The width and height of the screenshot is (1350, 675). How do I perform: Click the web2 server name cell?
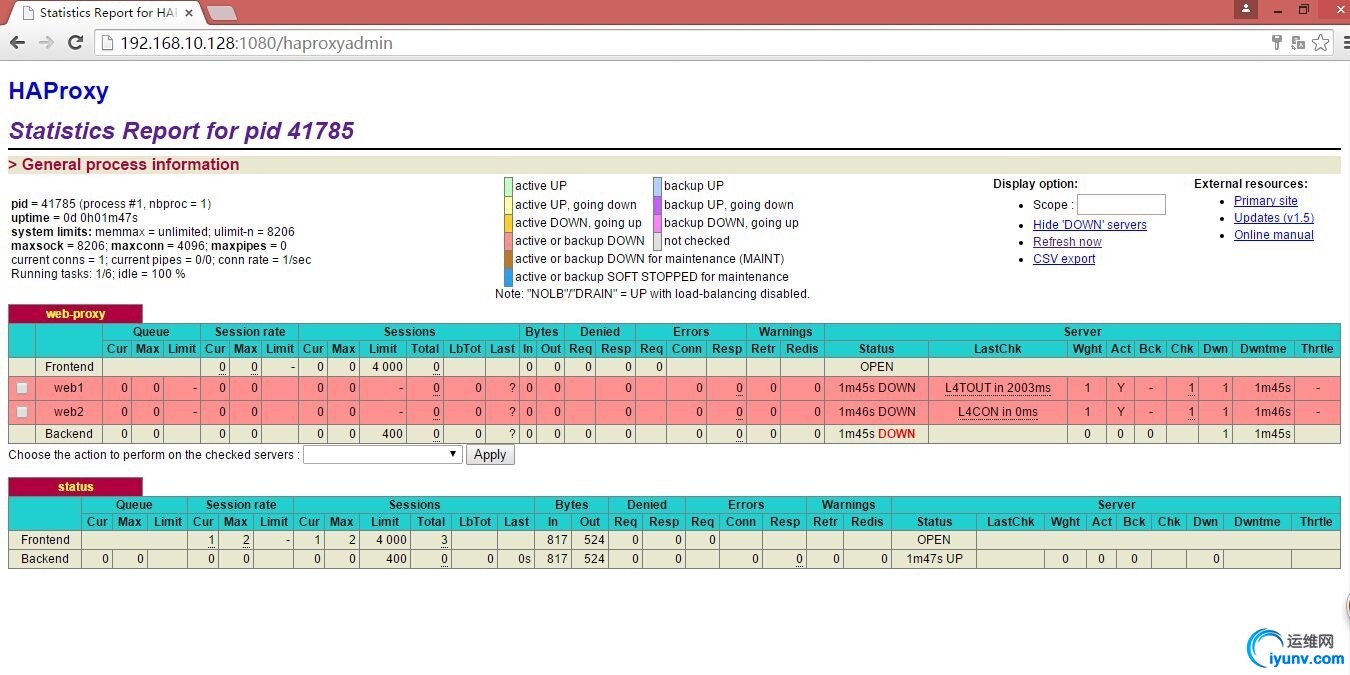(x=69, y=412)
